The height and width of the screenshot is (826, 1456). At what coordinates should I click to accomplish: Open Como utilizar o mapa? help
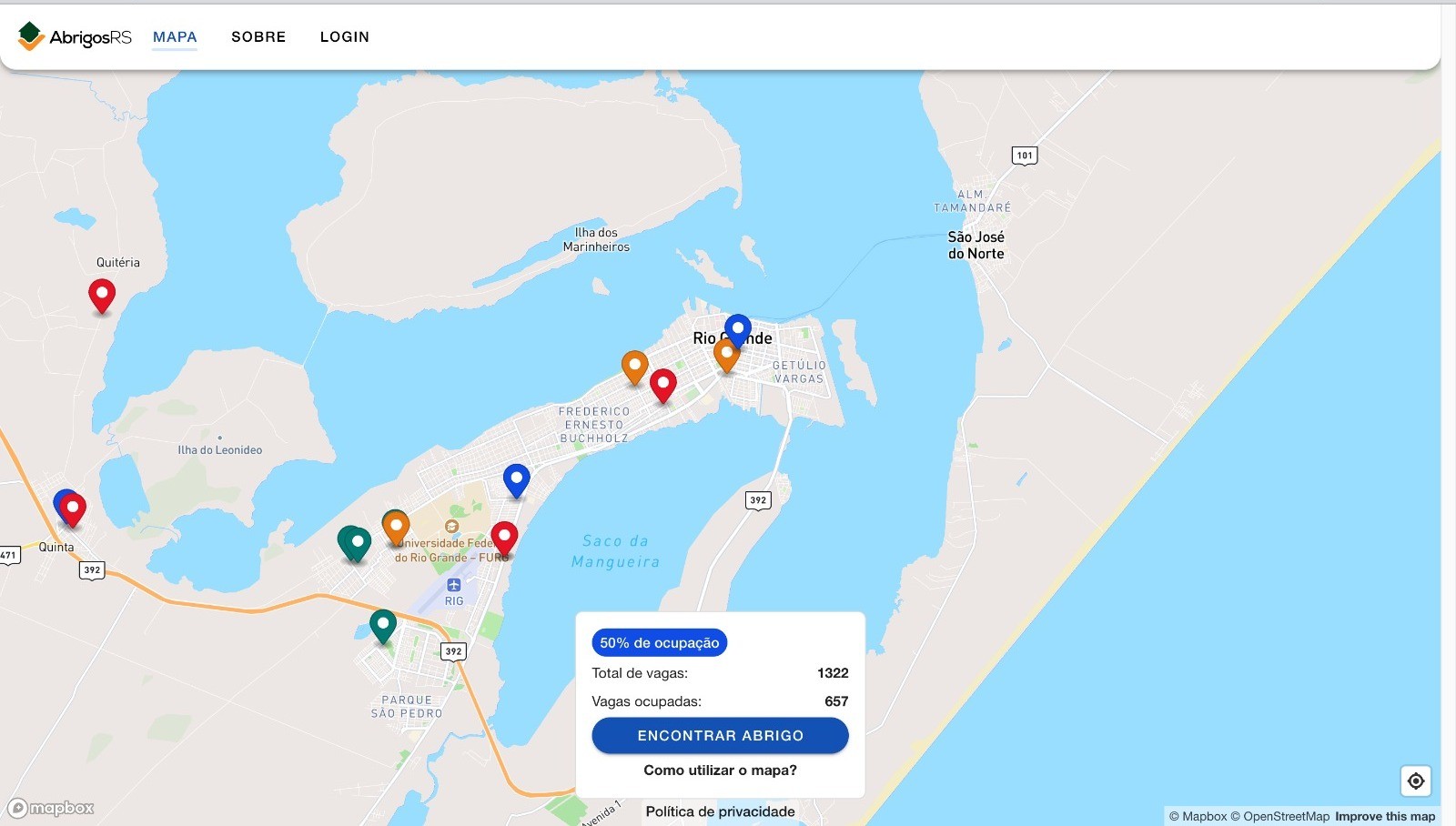(720, 770)
